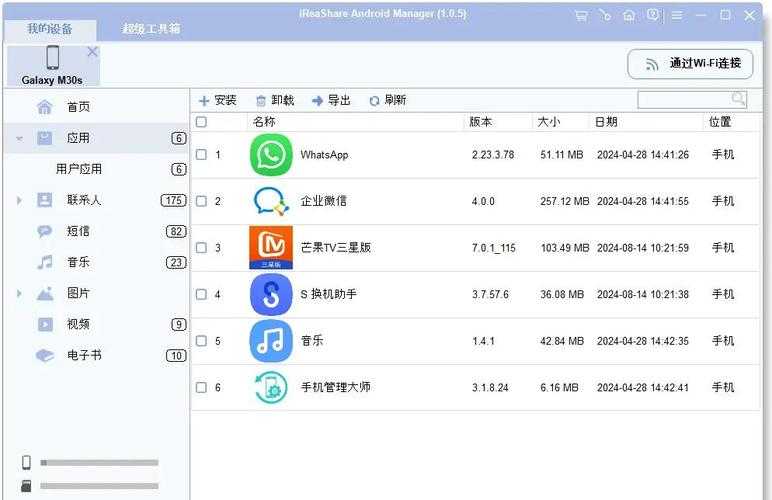Viewport: 772px width, 500px height.
Task: Expand the 联系人 sidebar category
Action: coord(19,200)
